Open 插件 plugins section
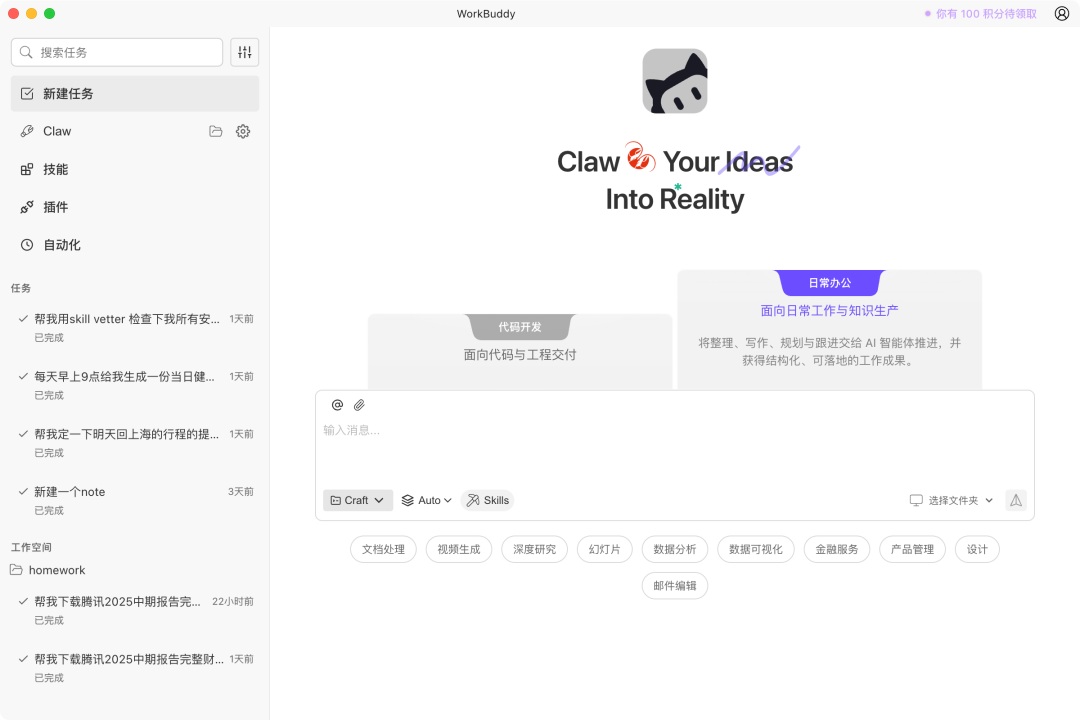The height and width of the screenshot is (720, 1080). (135, 207)
